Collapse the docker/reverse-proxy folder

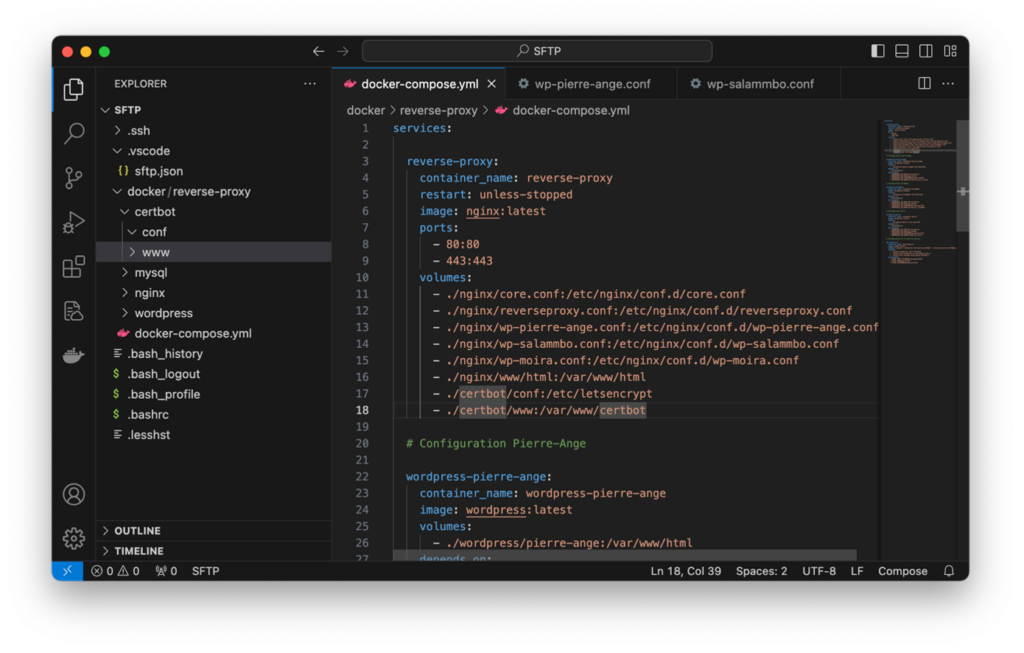214,191
